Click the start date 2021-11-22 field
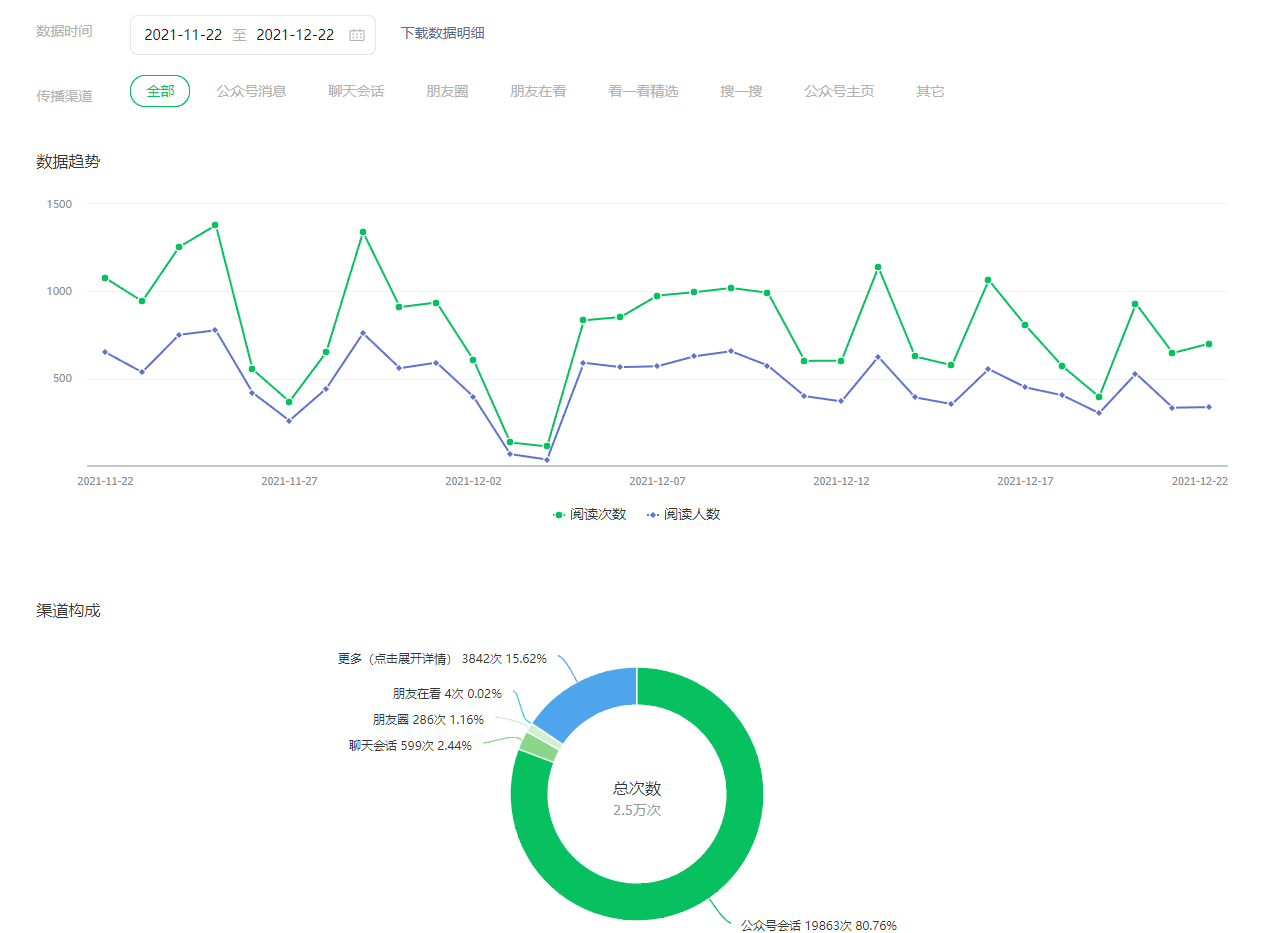Image resolution: width=1273 pixels, height=933 pixels. tap(183, 35)
